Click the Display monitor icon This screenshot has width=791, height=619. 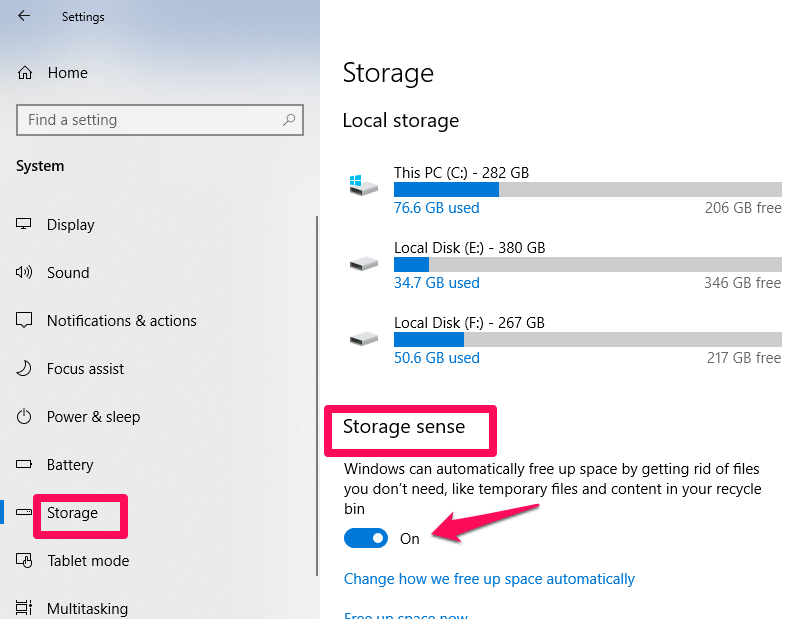tap(25, 225)
